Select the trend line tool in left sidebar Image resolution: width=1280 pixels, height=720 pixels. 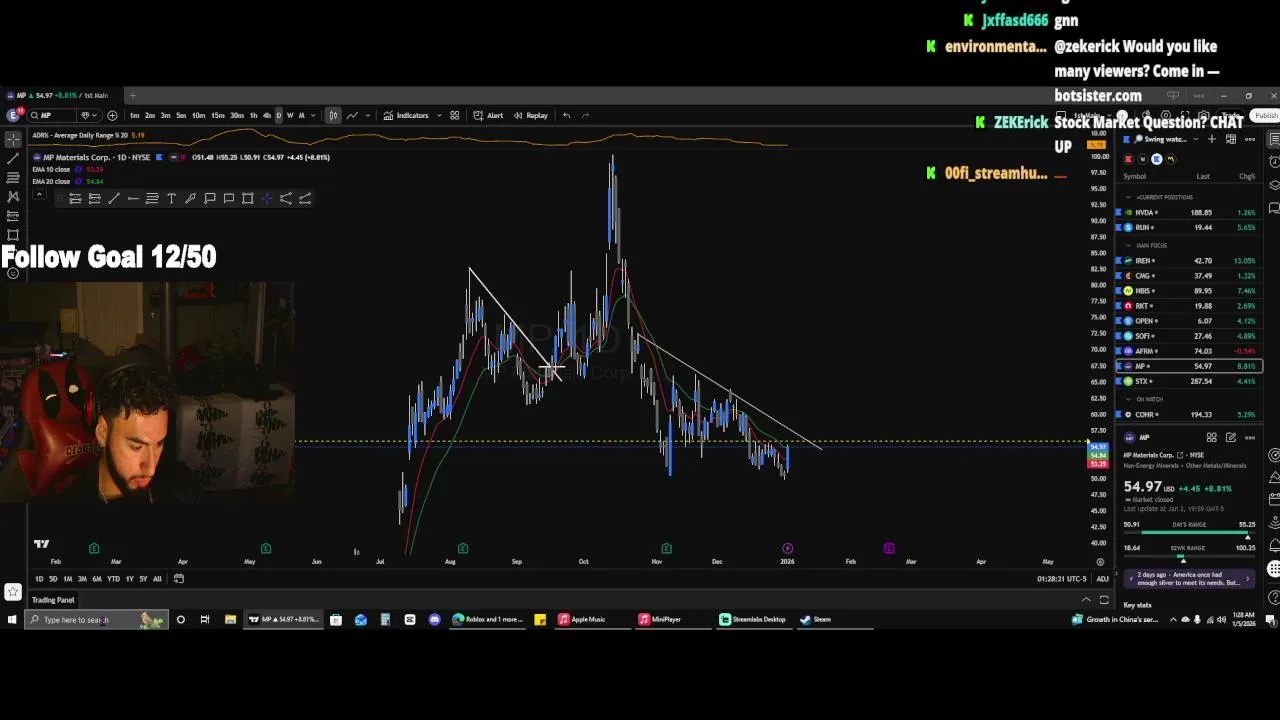point(13,158)
